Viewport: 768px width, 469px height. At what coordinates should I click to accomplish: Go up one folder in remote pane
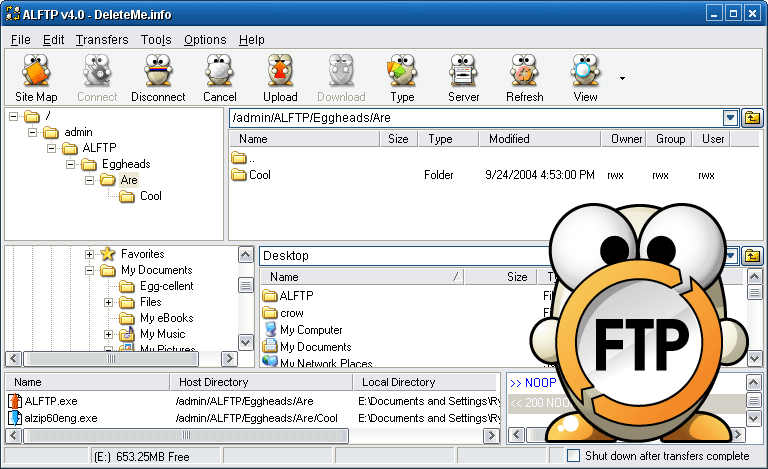pyautogui.click(x=752, y=118)
